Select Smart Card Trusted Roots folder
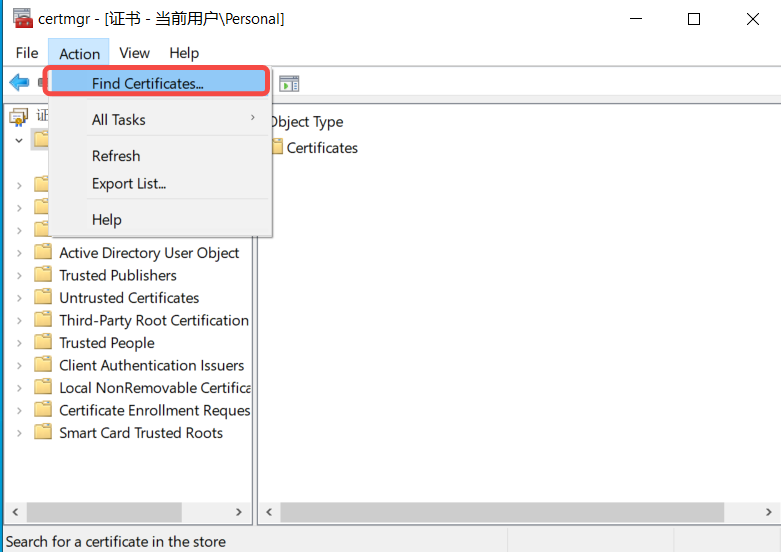 tap(141, 433)
